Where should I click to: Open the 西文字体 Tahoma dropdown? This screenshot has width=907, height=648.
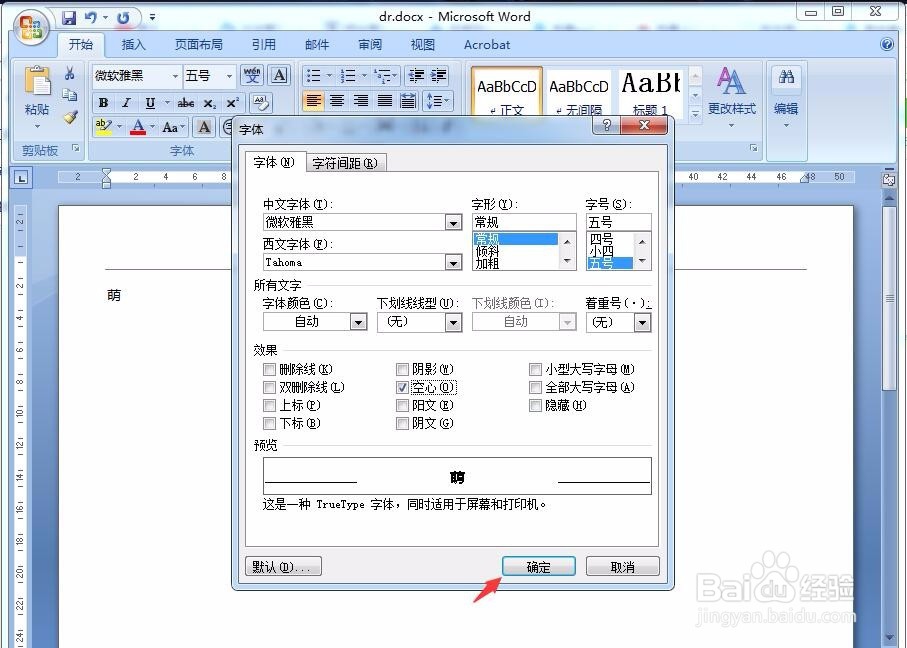point(454,263)
